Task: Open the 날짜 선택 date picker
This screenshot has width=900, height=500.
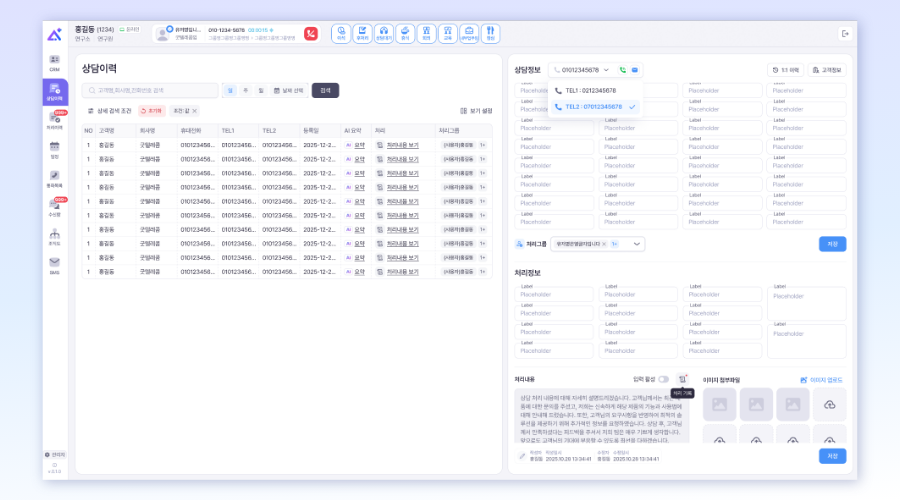Action: point(289,90)
